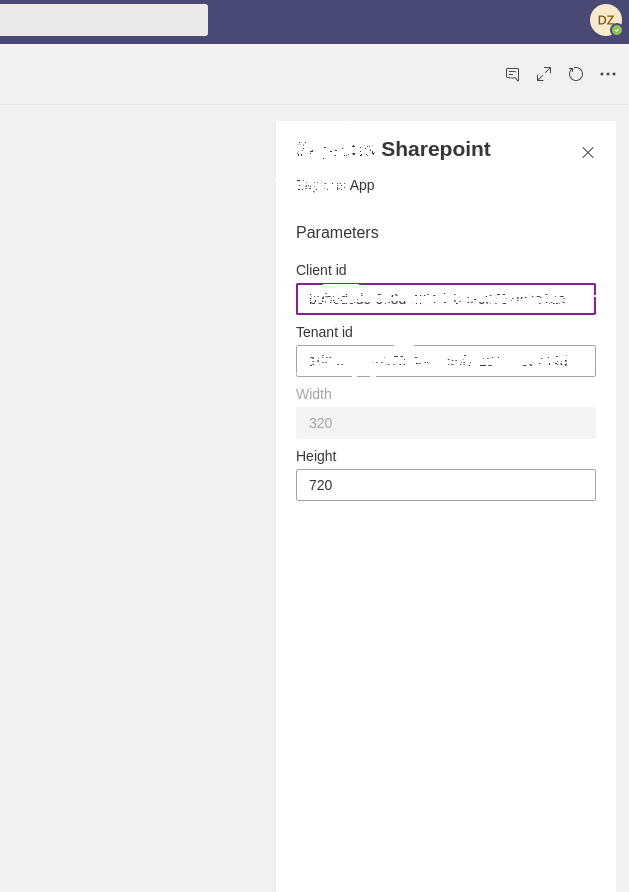Image resolution: width=629 pixels, height=892 pixels.
Task: Click the Sharepoint panel title
Action: click(x=394, y=149)
